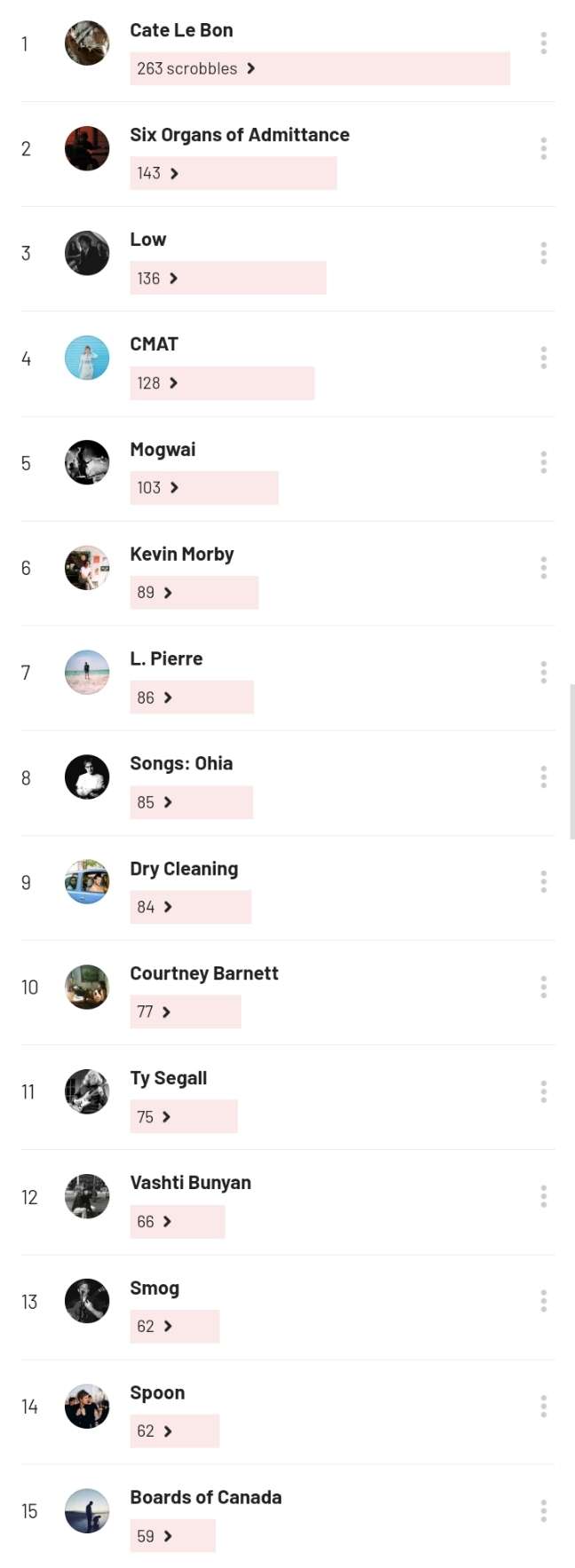Go to the Smog artist page

[154, 1288]
